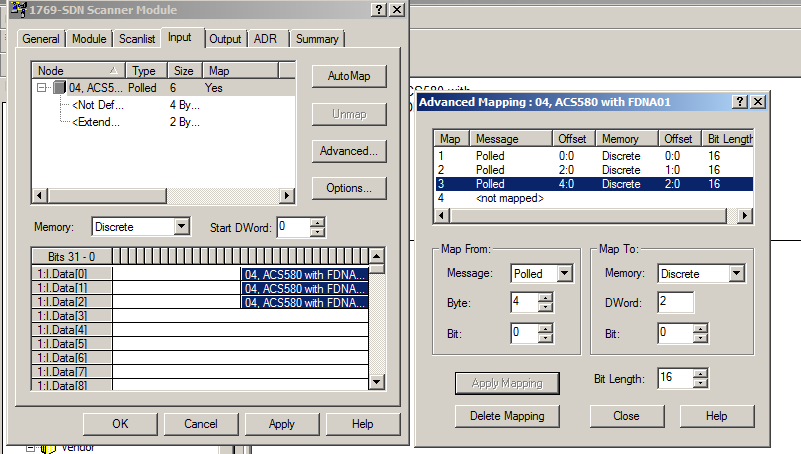Switch to the Output tab

click(x=225, y=39)
